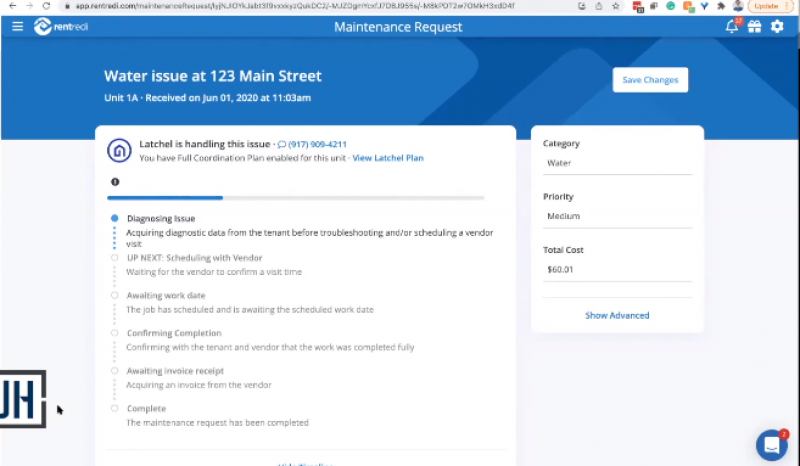
Task: Open the Category field showing Water
Action: click(x=617, y=163)
